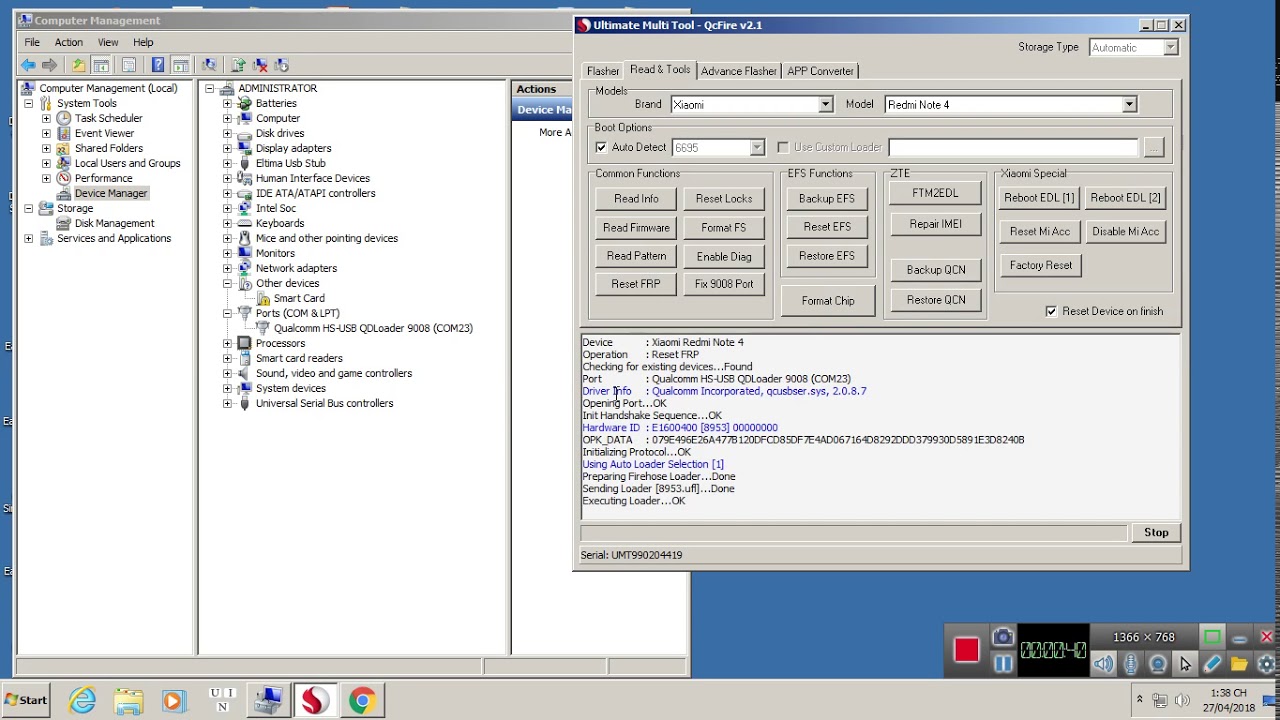This screenshot has width=1280, height=720.
Task: Open Internet Explorer from the taskbar
Action: coord(82,701)
